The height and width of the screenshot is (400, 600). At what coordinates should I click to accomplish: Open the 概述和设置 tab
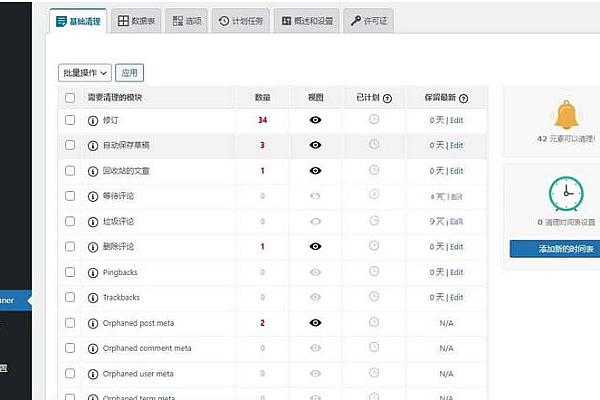point(307,21)
